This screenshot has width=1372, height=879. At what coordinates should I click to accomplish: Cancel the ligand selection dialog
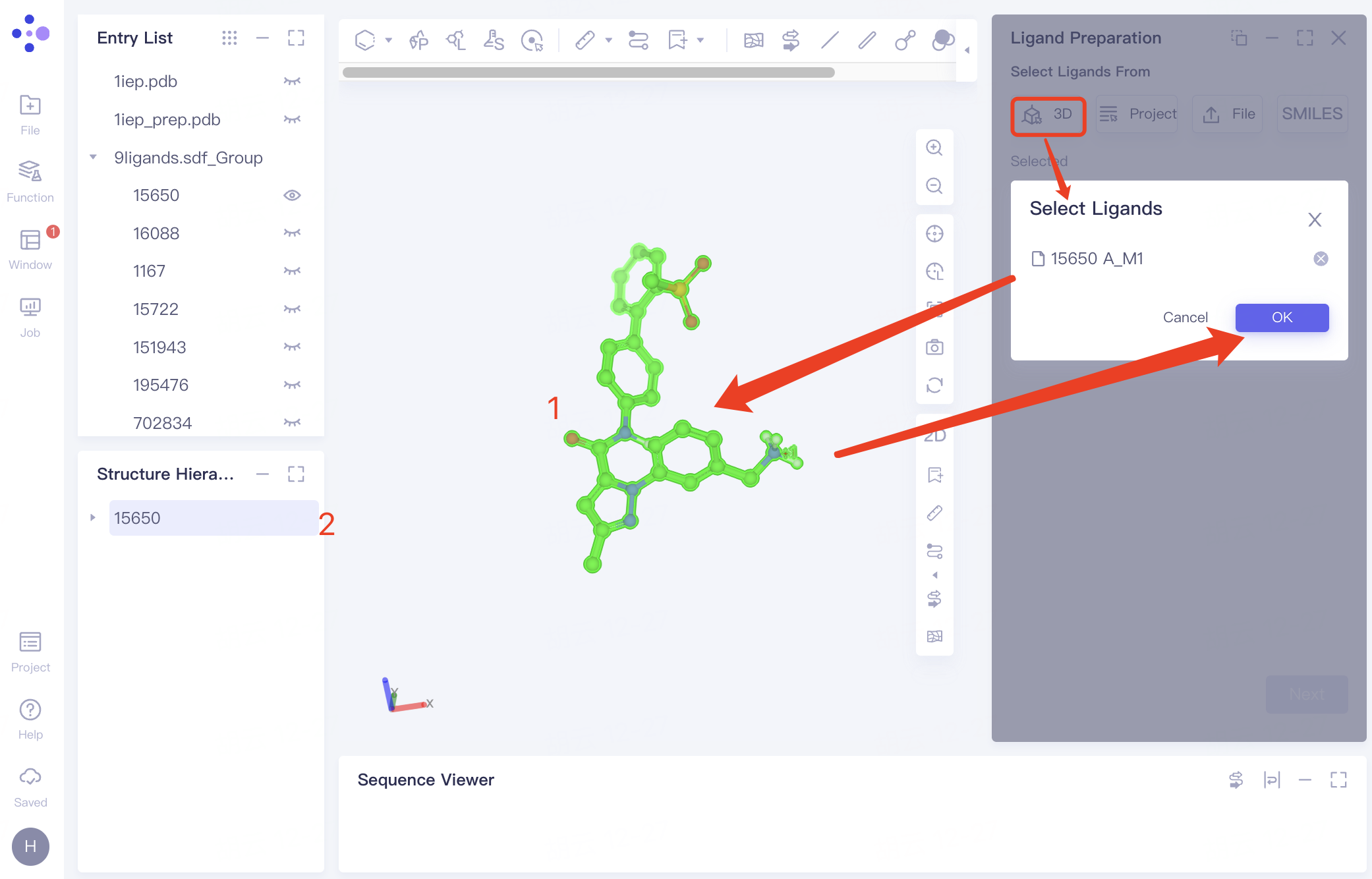(1185, 317)
